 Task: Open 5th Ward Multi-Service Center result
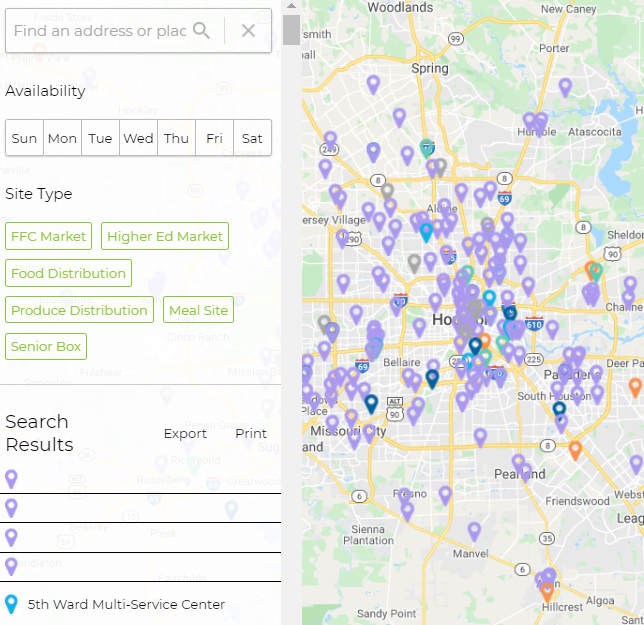pos(126,604)
